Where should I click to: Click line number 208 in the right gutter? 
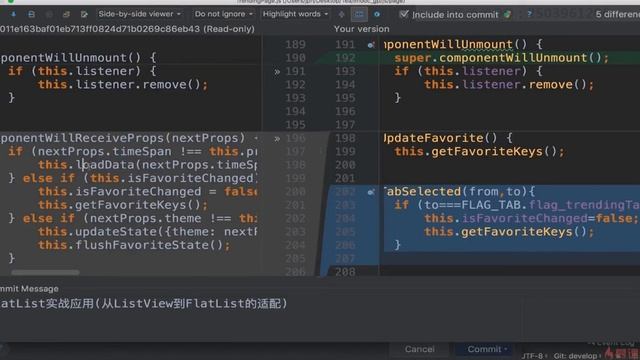345,272
